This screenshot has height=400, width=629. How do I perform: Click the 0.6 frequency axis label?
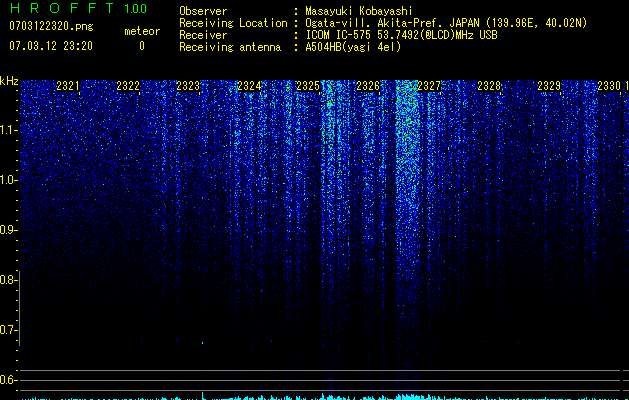pos(8,380)
